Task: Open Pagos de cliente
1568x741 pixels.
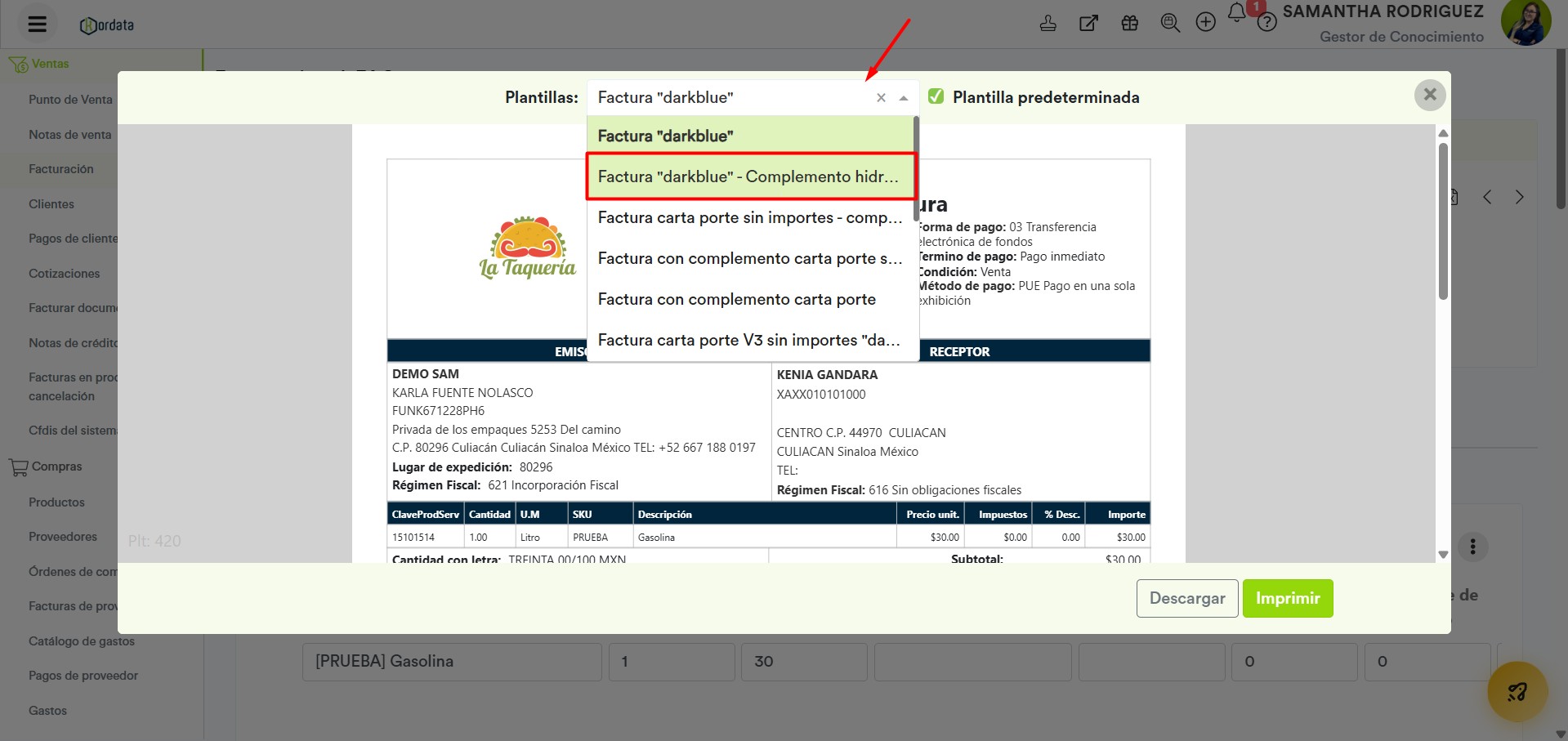Action: 73,239
